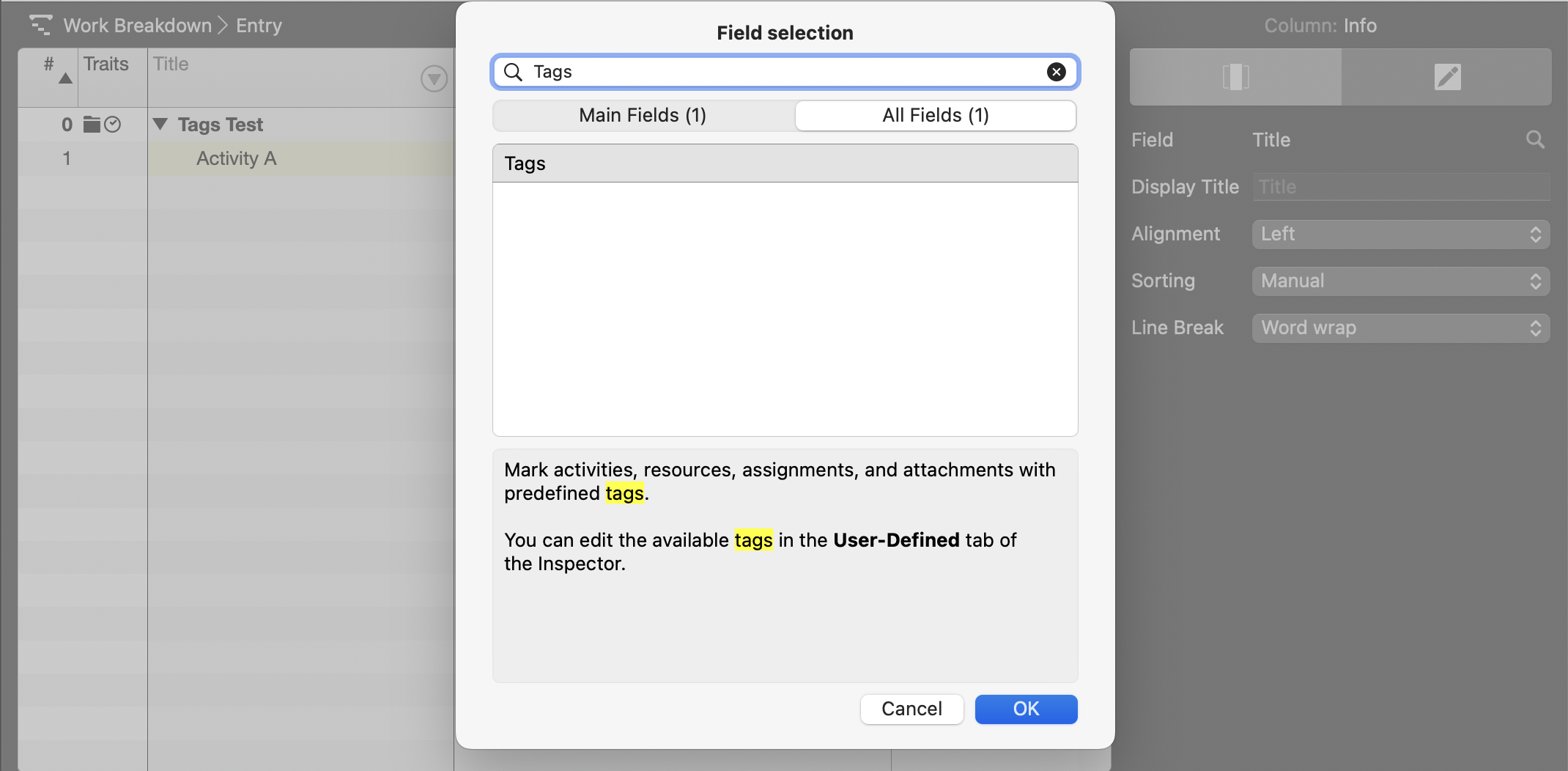Screen dimensions: 1568x771
Task: Open the Line Break dropdown showing Word wrap
Action: coord(1399,328)
